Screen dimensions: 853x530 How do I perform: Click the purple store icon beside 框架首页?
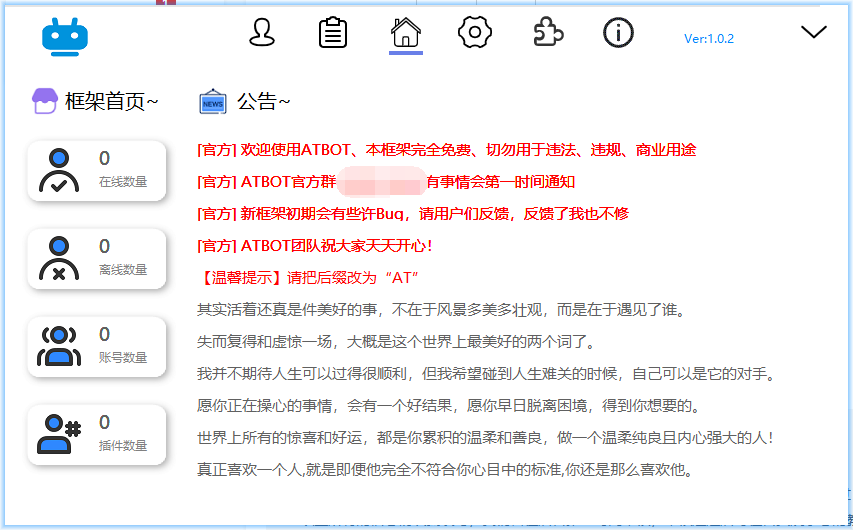pos(44,101)
